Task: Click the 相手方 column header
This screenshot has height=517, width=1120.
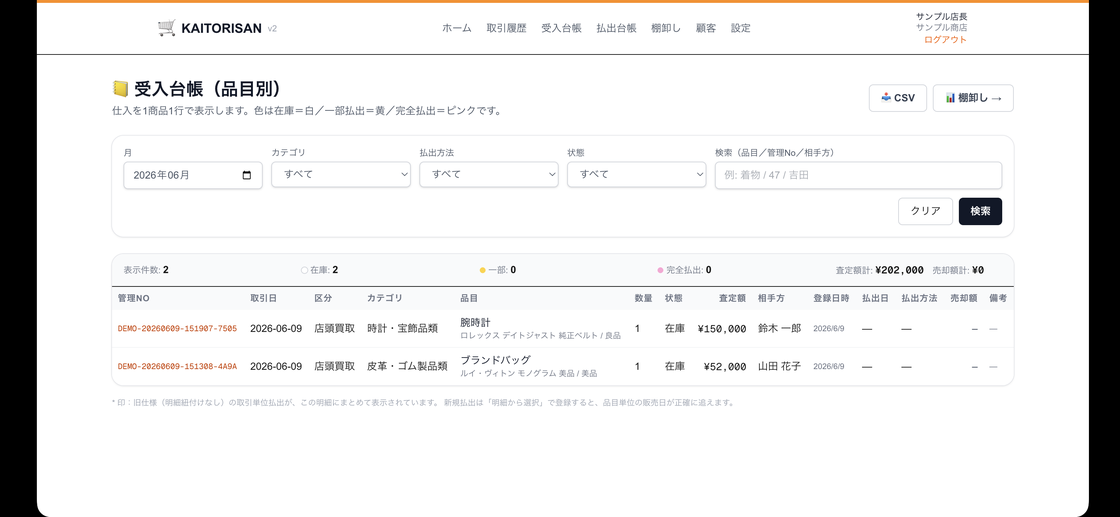Action: 771,298
